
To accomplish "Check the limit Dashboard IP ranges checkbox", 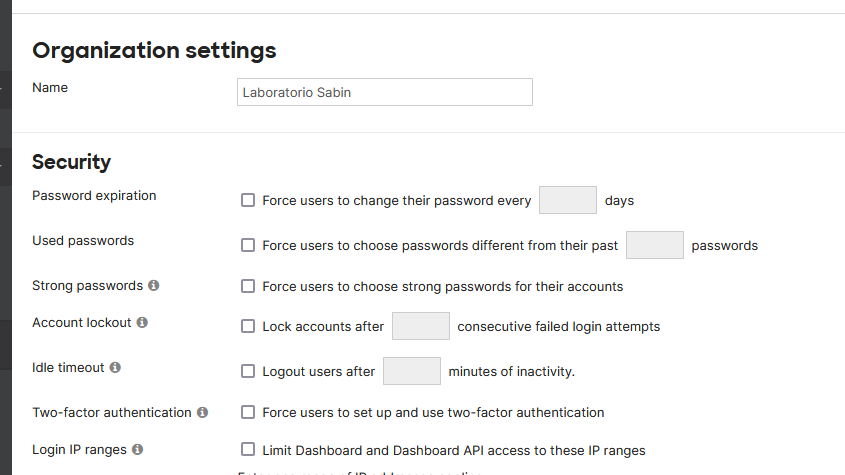I will 248,450.
